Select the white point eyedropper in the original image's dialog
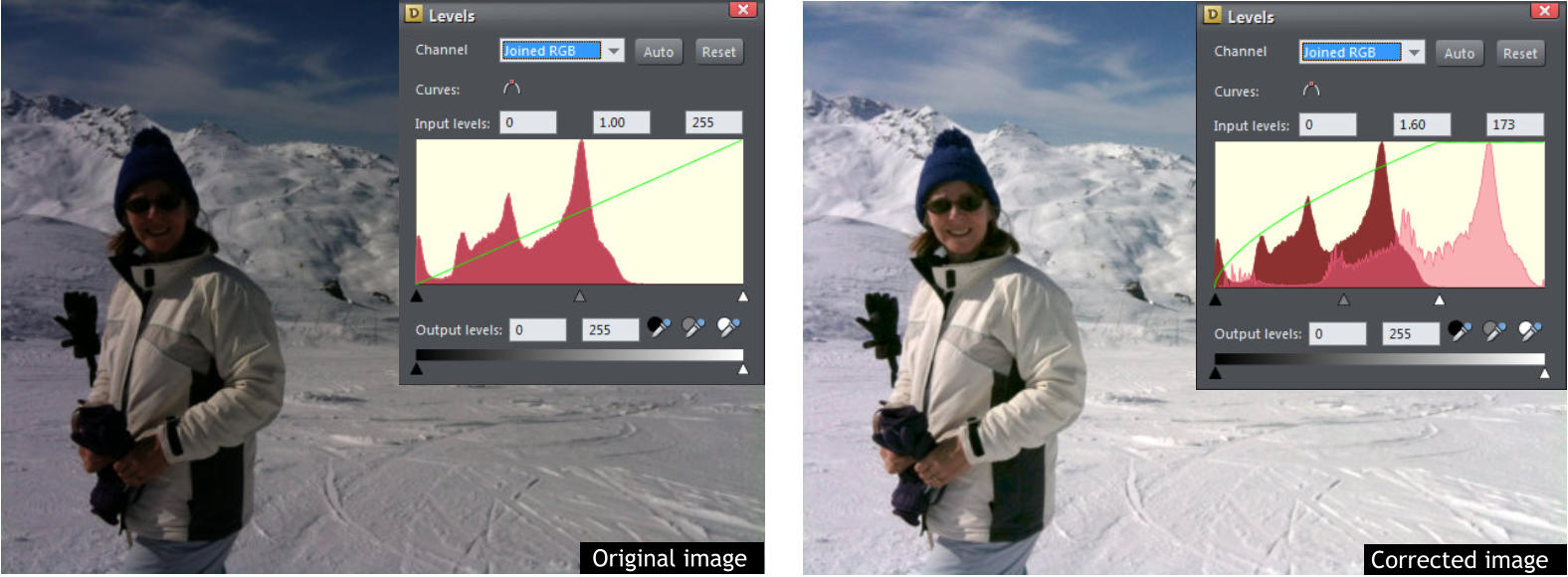1568x577 pixels. click(x=729, y=327)
